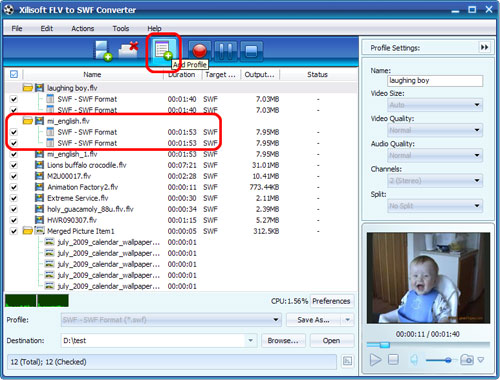Click the Browse... button
The width and height of the screenshot is (500, 380).
tap(283, 341)
